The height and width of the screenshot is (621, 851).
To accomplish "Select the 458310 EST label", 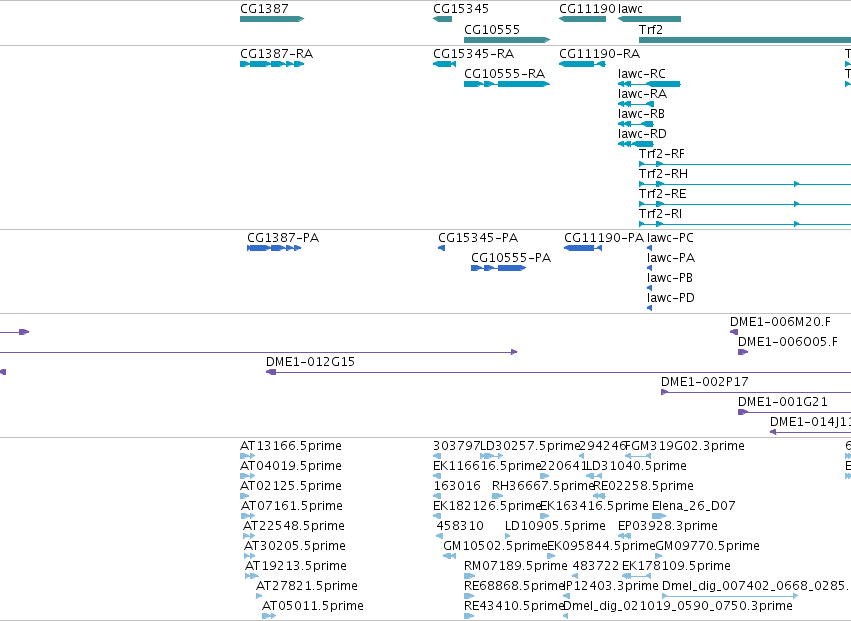I will click(x=460, y=526).
